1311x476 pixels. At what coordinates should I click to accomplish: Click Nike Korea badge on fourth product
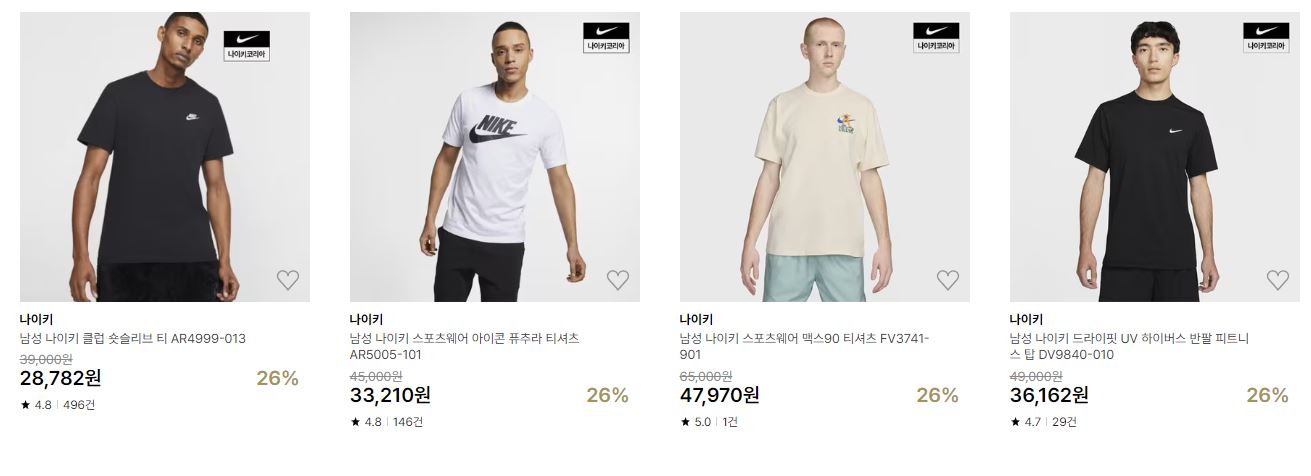point(1267,38)
